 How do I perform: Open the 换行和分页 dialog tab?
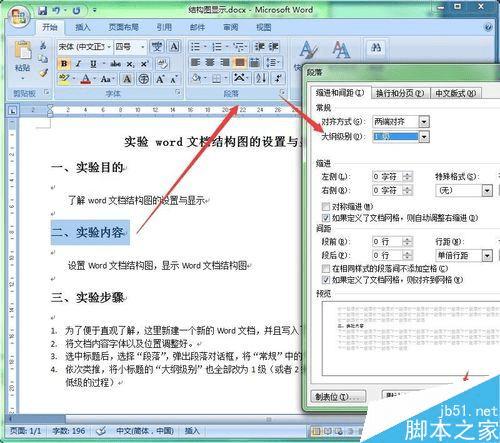pyautogui.click(x=400, y=93)
